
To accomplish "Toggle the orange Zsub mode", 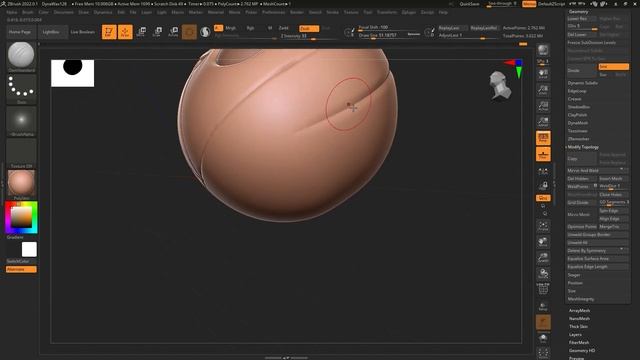I will point(309,29).
